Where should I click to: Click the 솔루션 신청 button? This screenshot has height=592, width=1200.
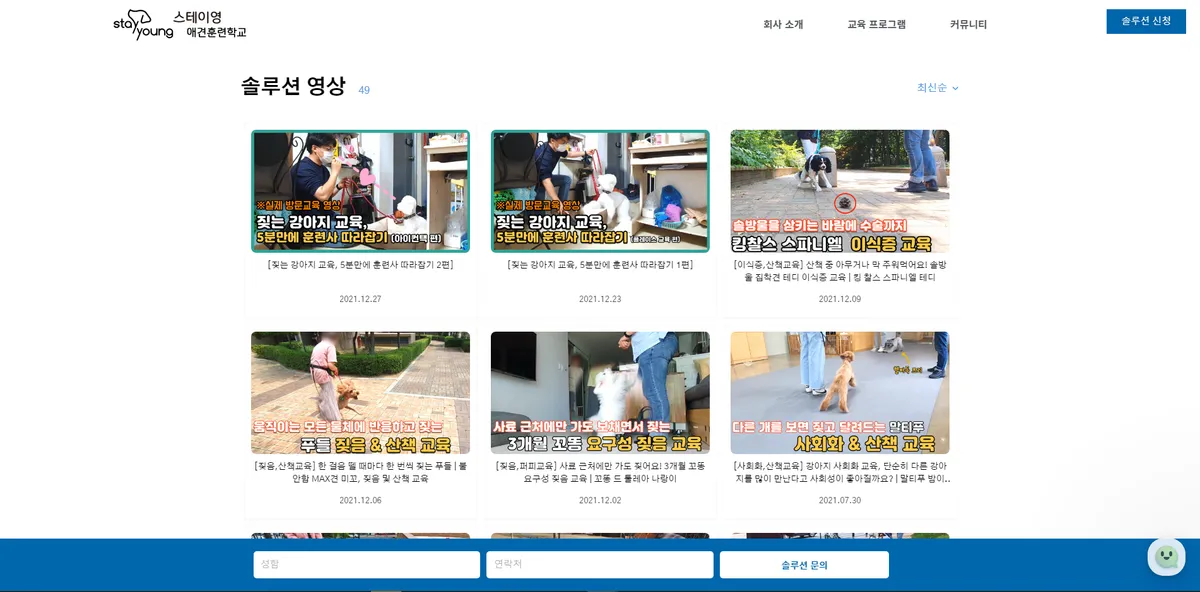1146,21
